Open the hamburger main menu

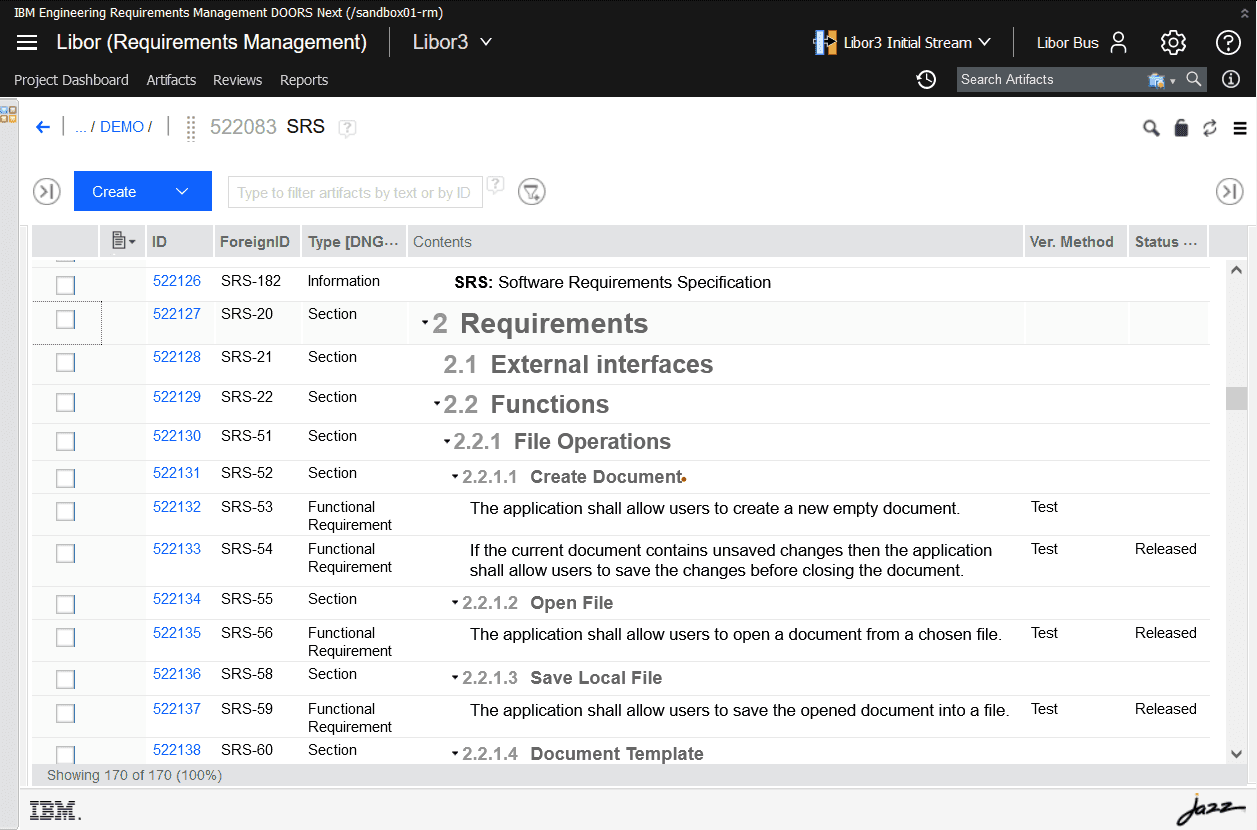coord(27,42)
